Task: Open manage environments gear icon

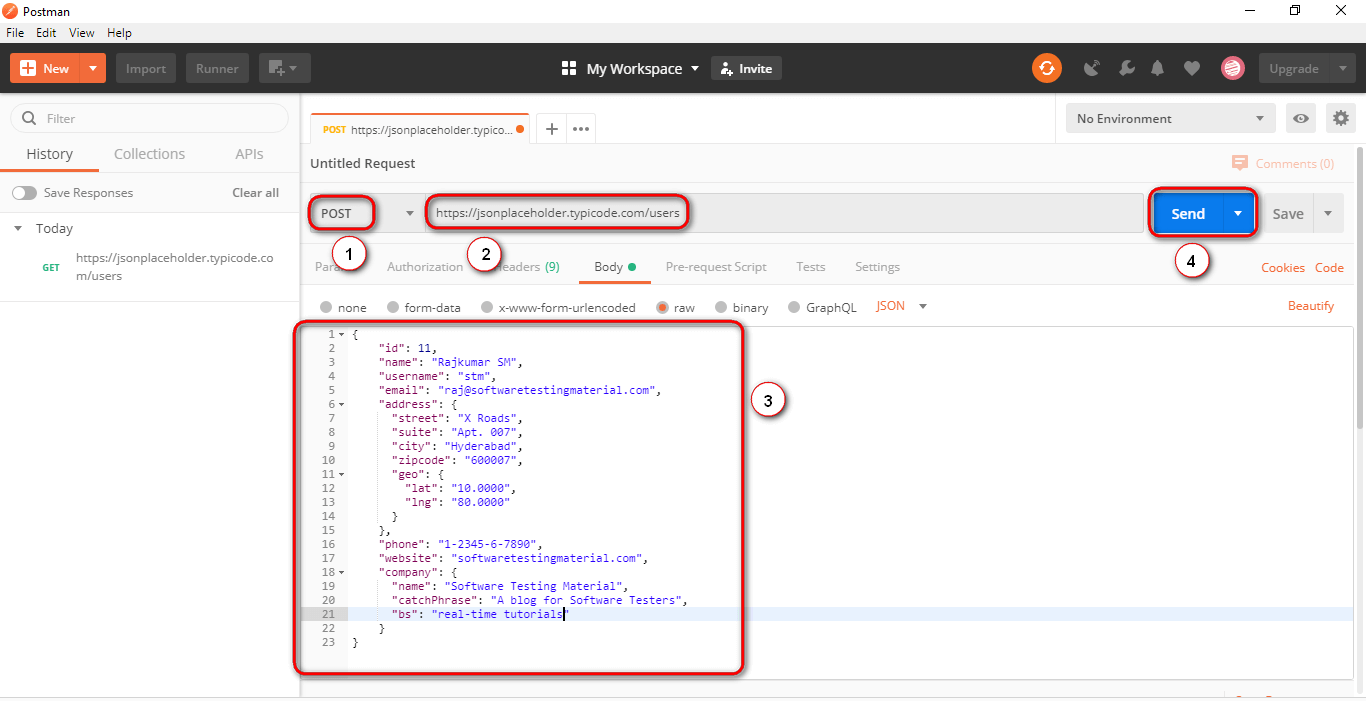Action: pyautogui.click(x=1340, y=118)
